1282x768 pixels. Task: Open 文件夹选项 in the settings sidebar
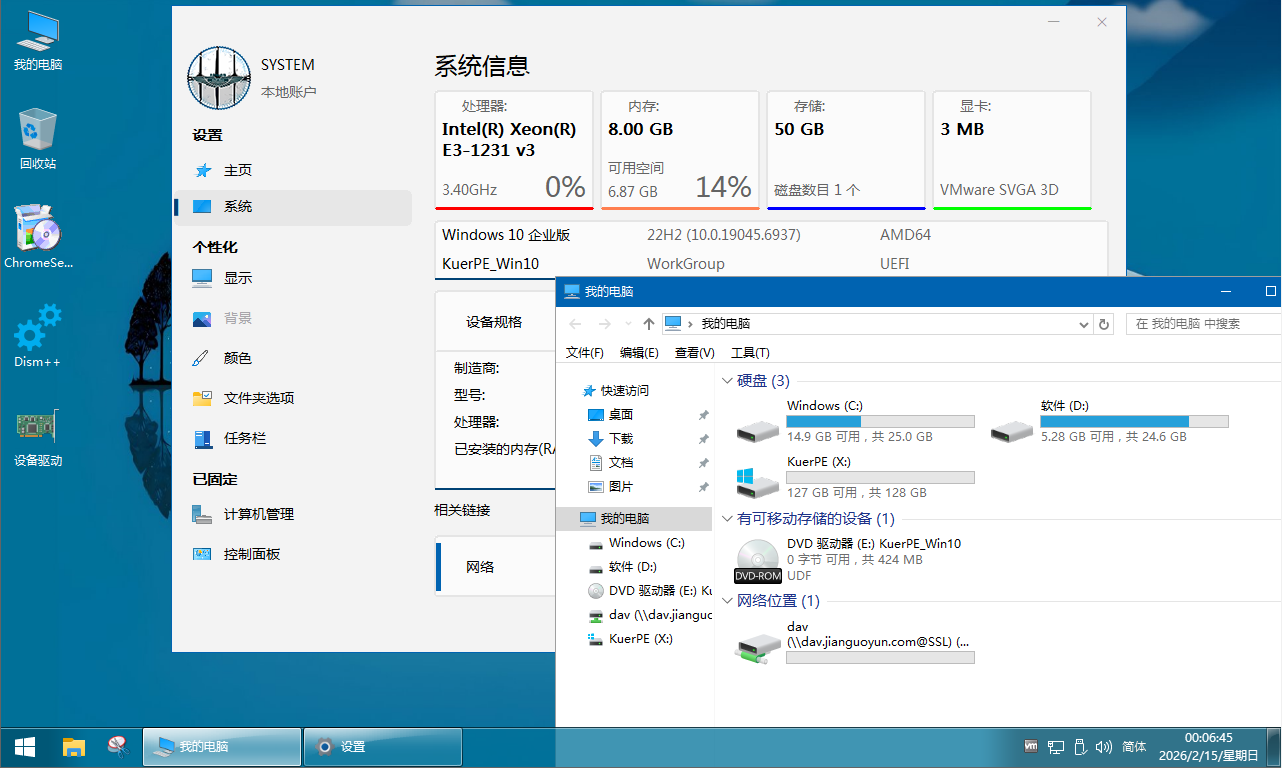pyautogui.click(x=258, y=398)
